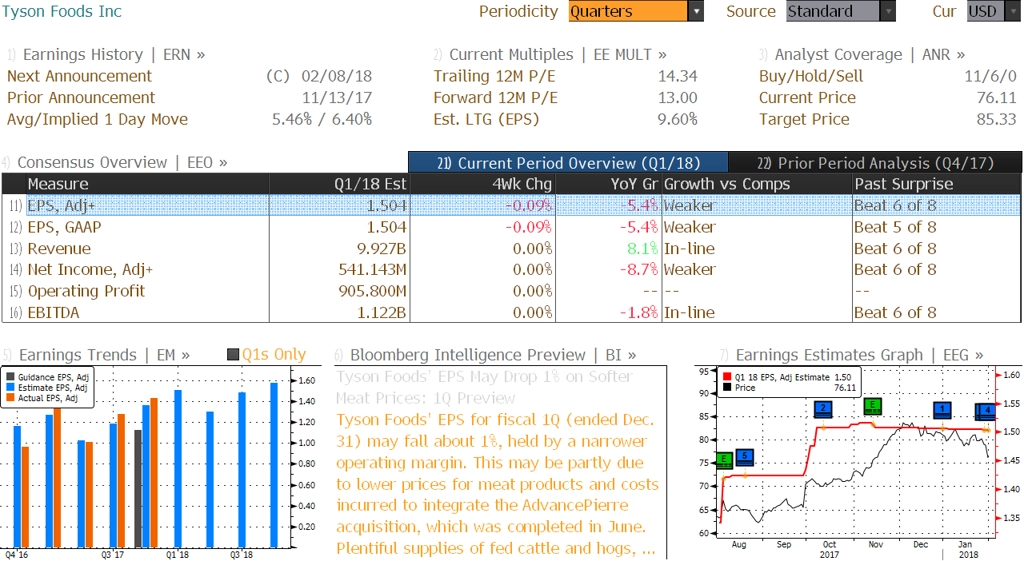The width and height of the screenshot is (1024, 561).
Task: Click the Past Surprise column header
Action: pyautogui.click(x=936, y=184)
